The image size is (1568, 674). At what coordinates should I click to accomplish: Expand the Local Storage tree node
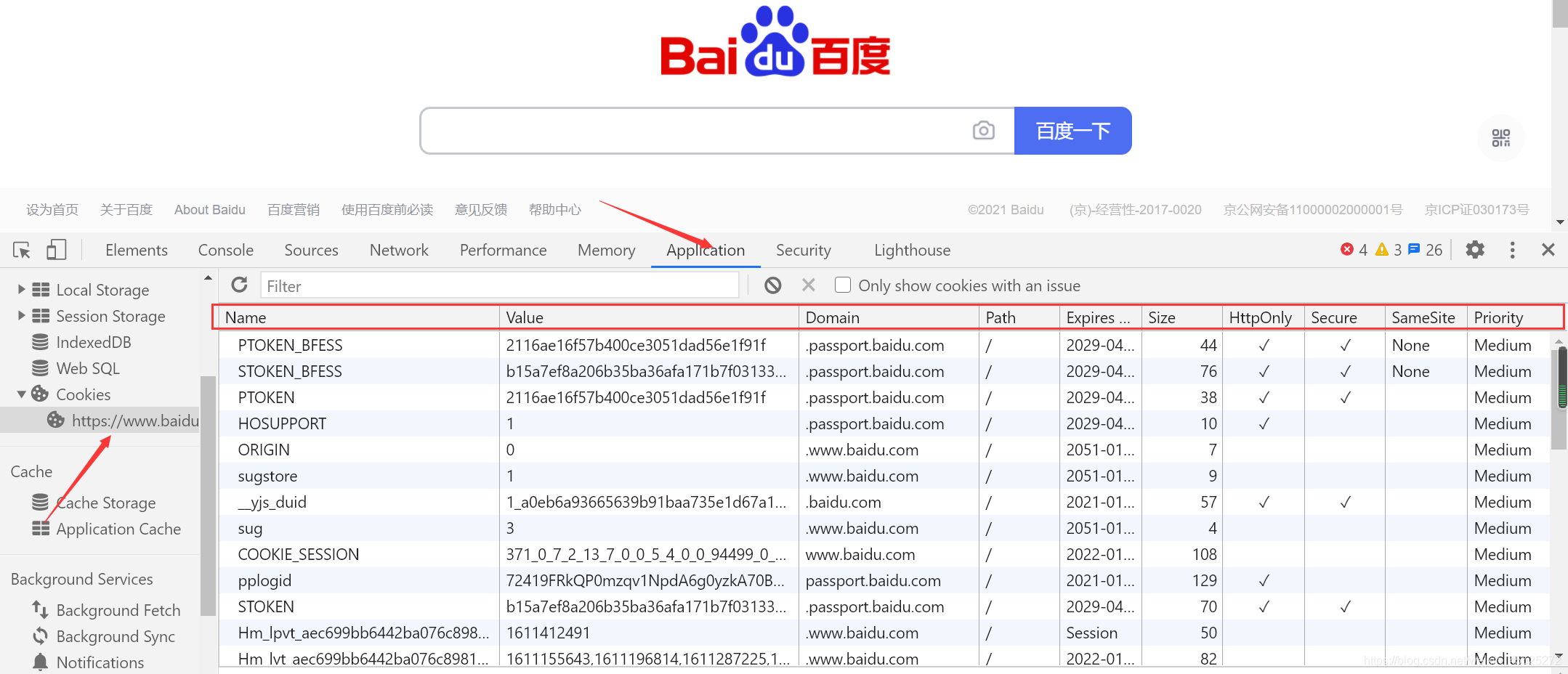pyautogui.click(x=21, y=289)
